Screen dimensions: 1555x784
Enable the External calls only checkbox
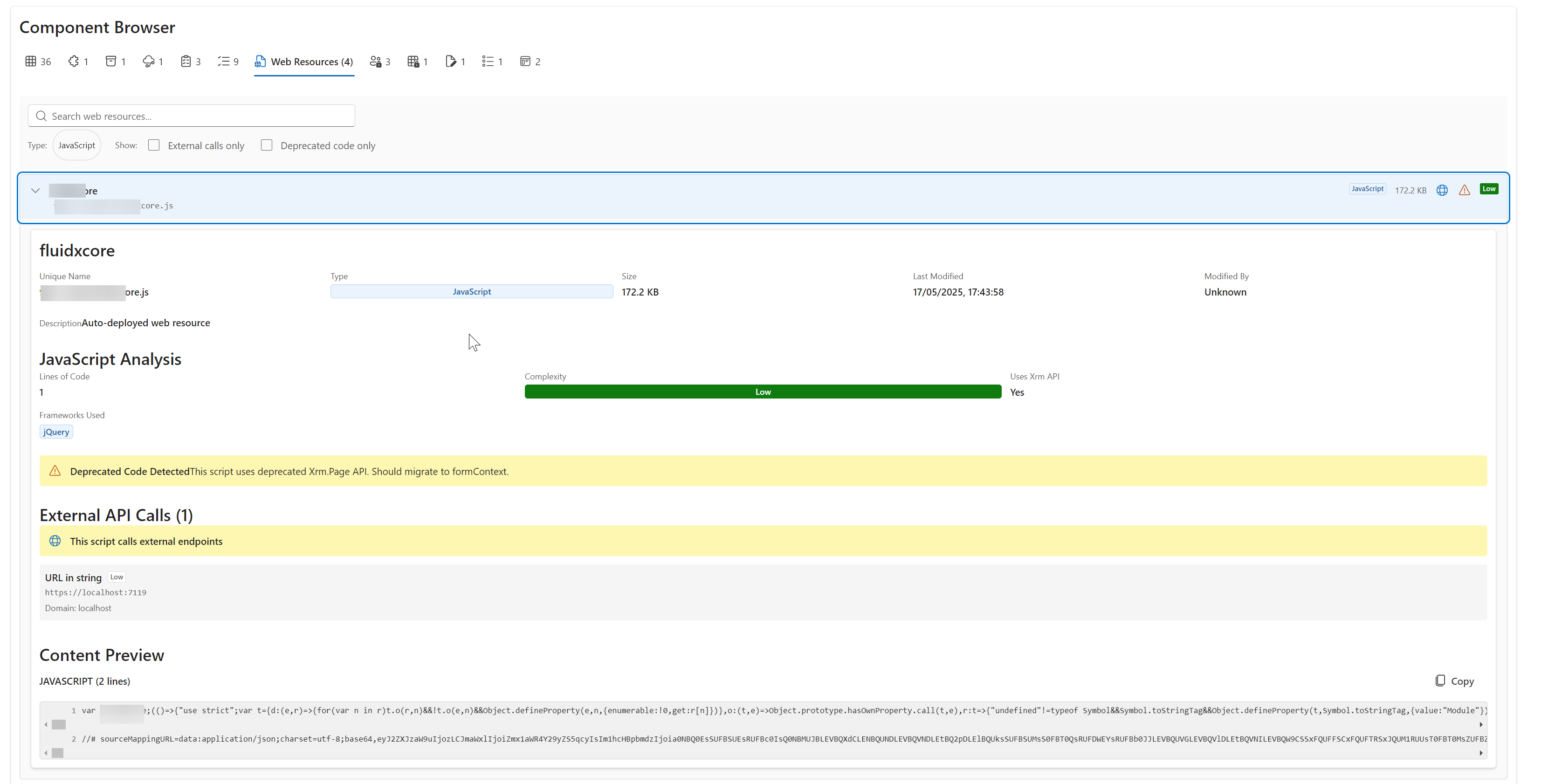pyautogui.click(x=154, y=145)
